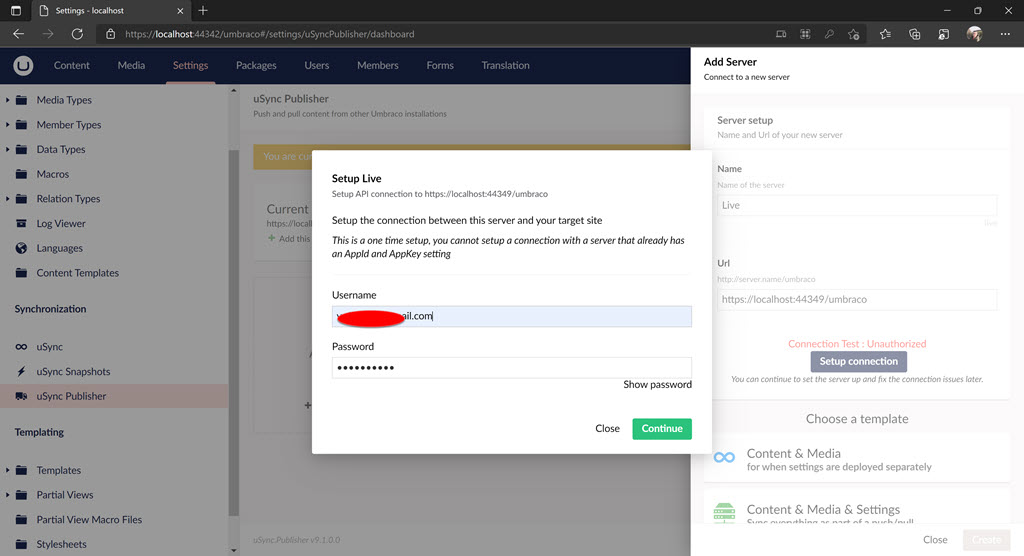Click the Templates folder icon
This screenshot has width=1024, height=556.
coord(22,470)
